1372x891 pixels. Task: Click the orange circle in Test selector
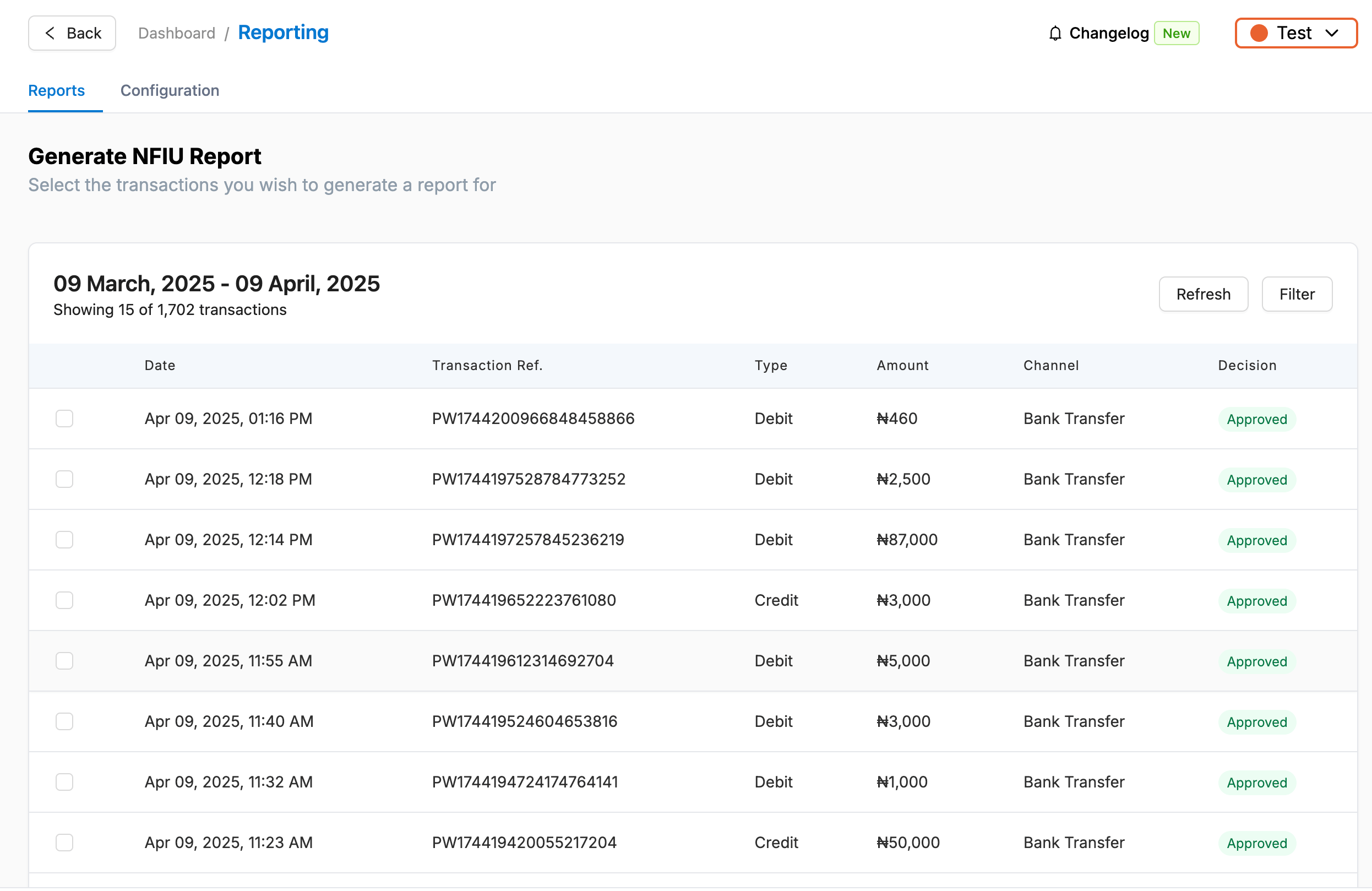point(1259,34)
